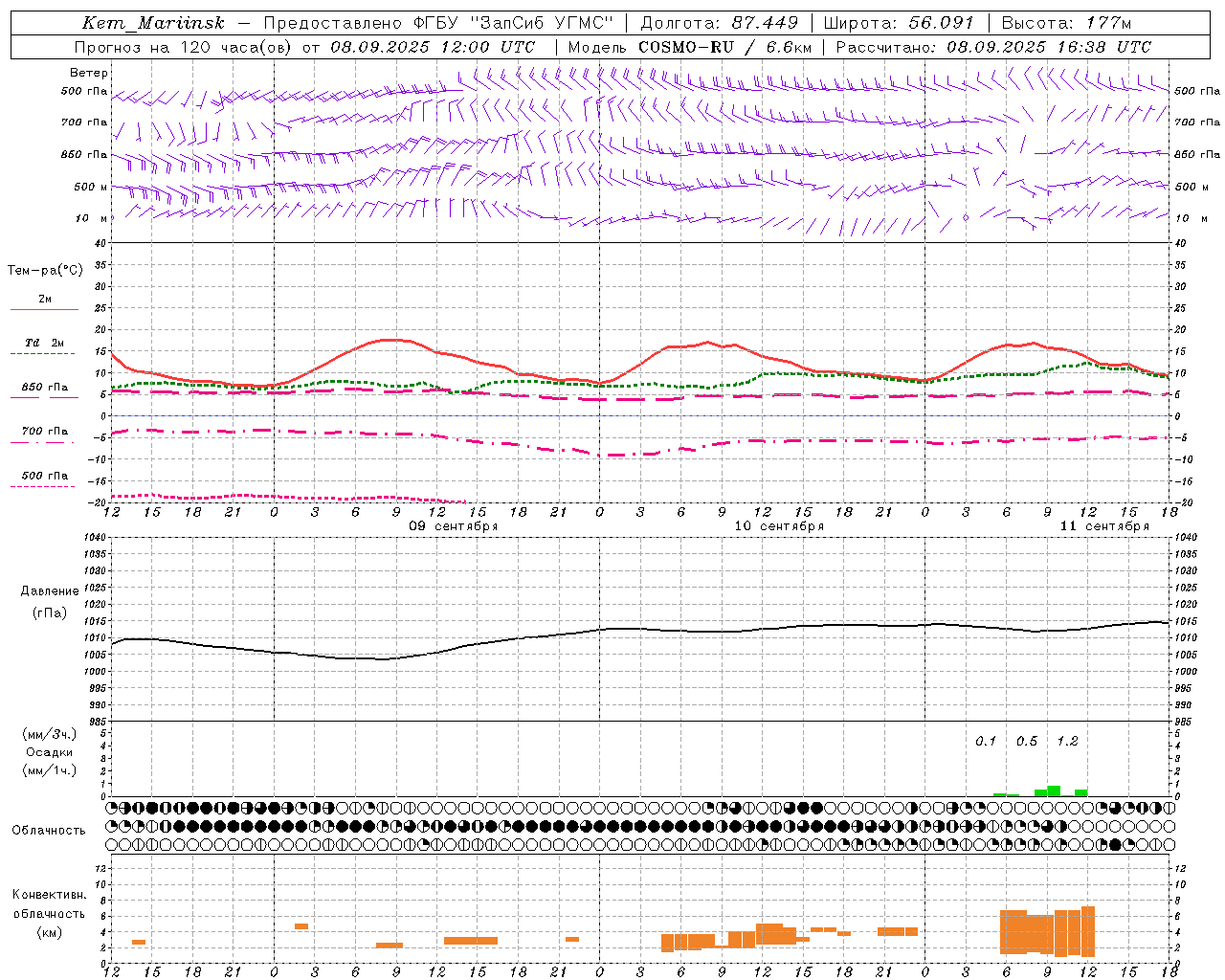Click the 'Облачность' cloudiness label
This screenshot has height=980, width=1225.
point(49,831)
